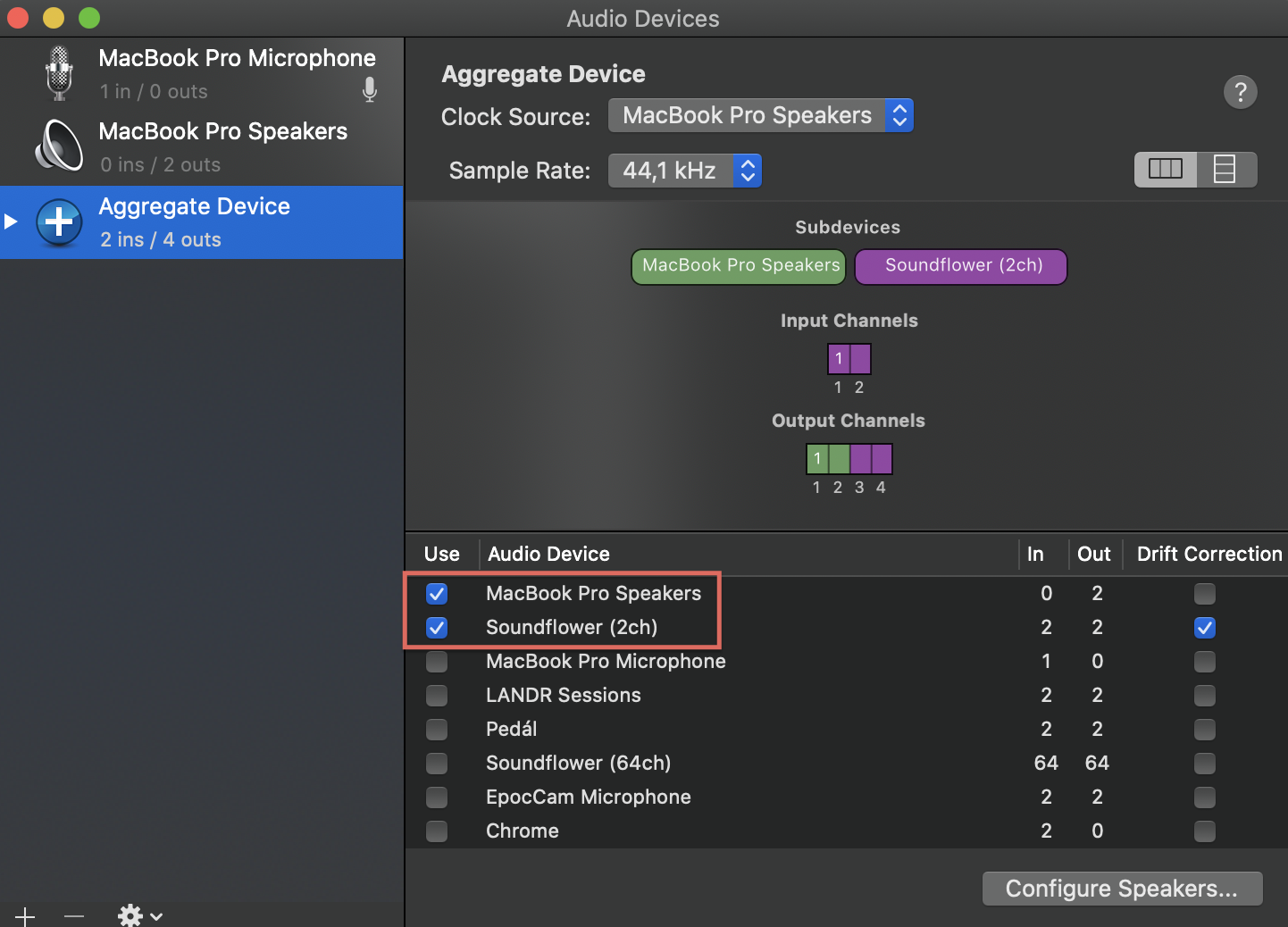Select the LANDR Sessions row name
The image size is (1288, 927).
pos(564,696)
